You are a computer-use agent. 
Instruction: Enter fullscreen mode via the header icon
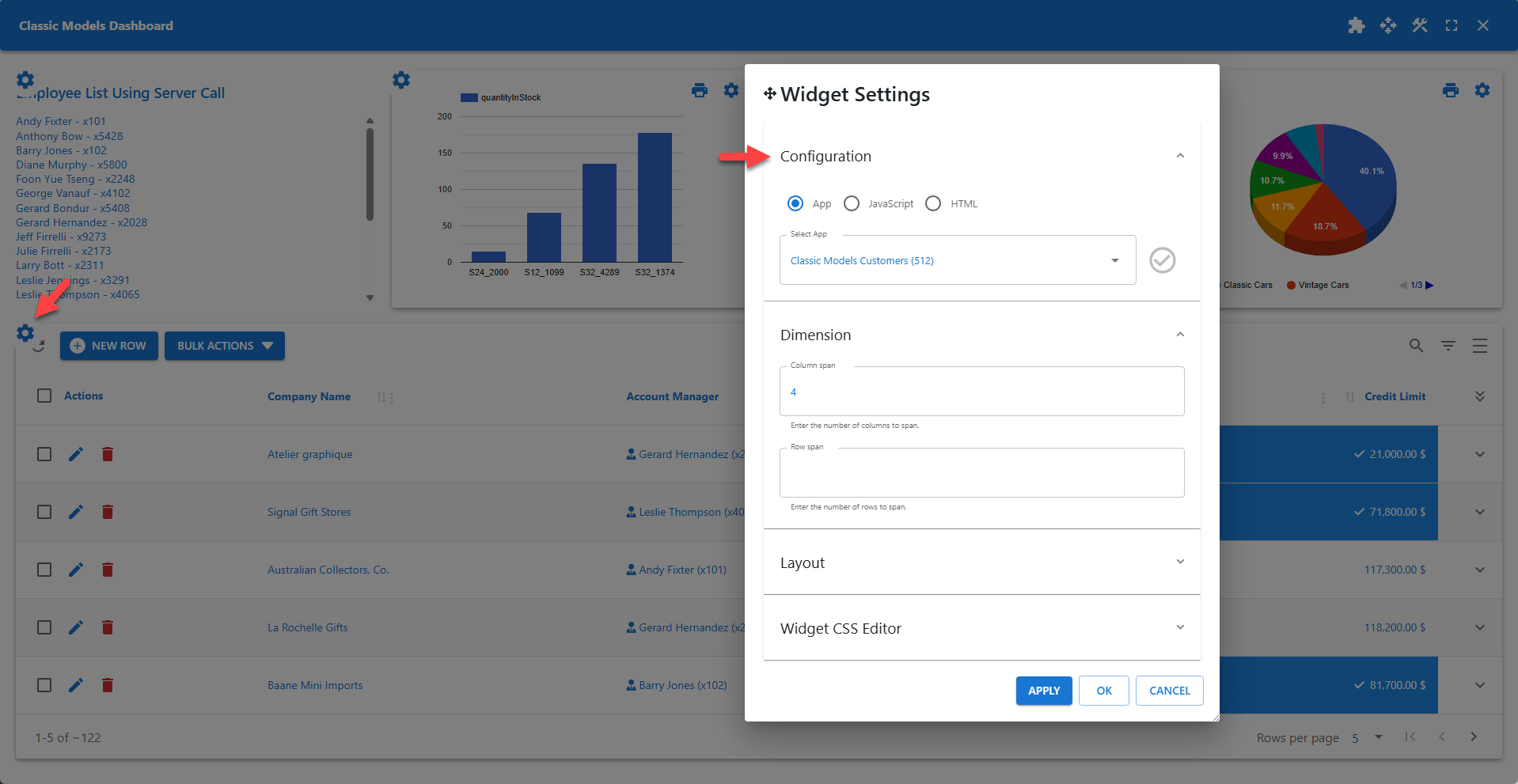pos(1451,25)
